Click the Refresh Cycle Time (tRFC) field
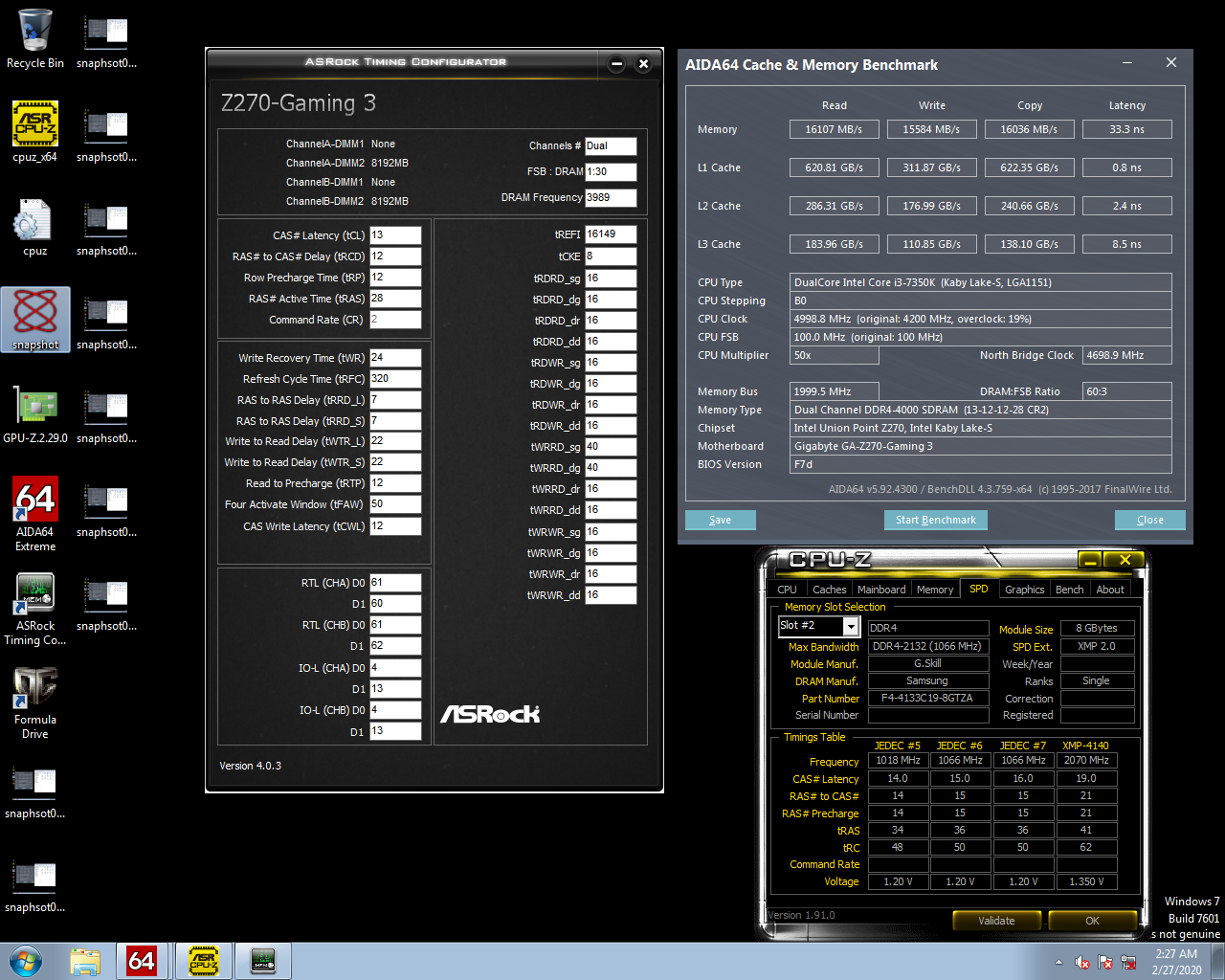Image resolution: width=1225 pixels, height=980 pixels. [395, 379]
